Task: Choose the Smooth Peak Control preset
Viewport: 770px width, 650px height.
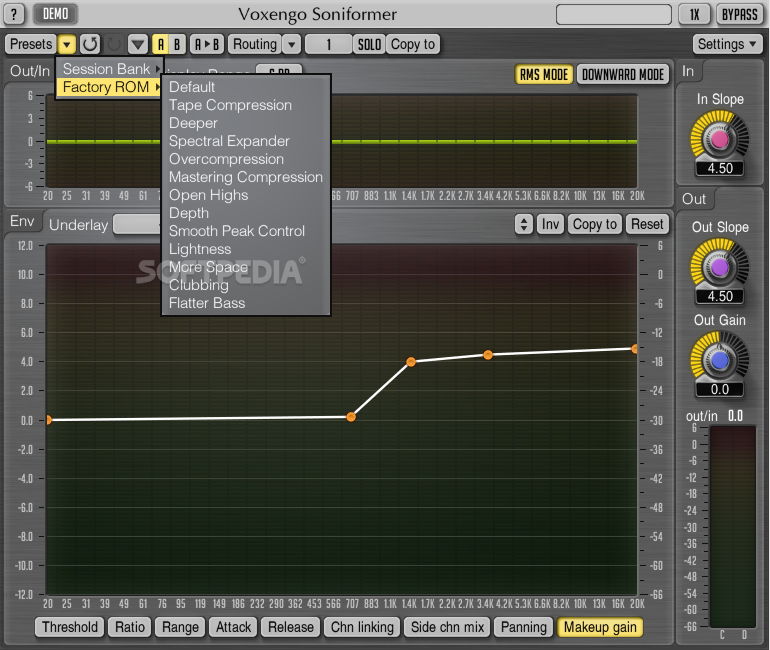Action: (x=246, y=231)
